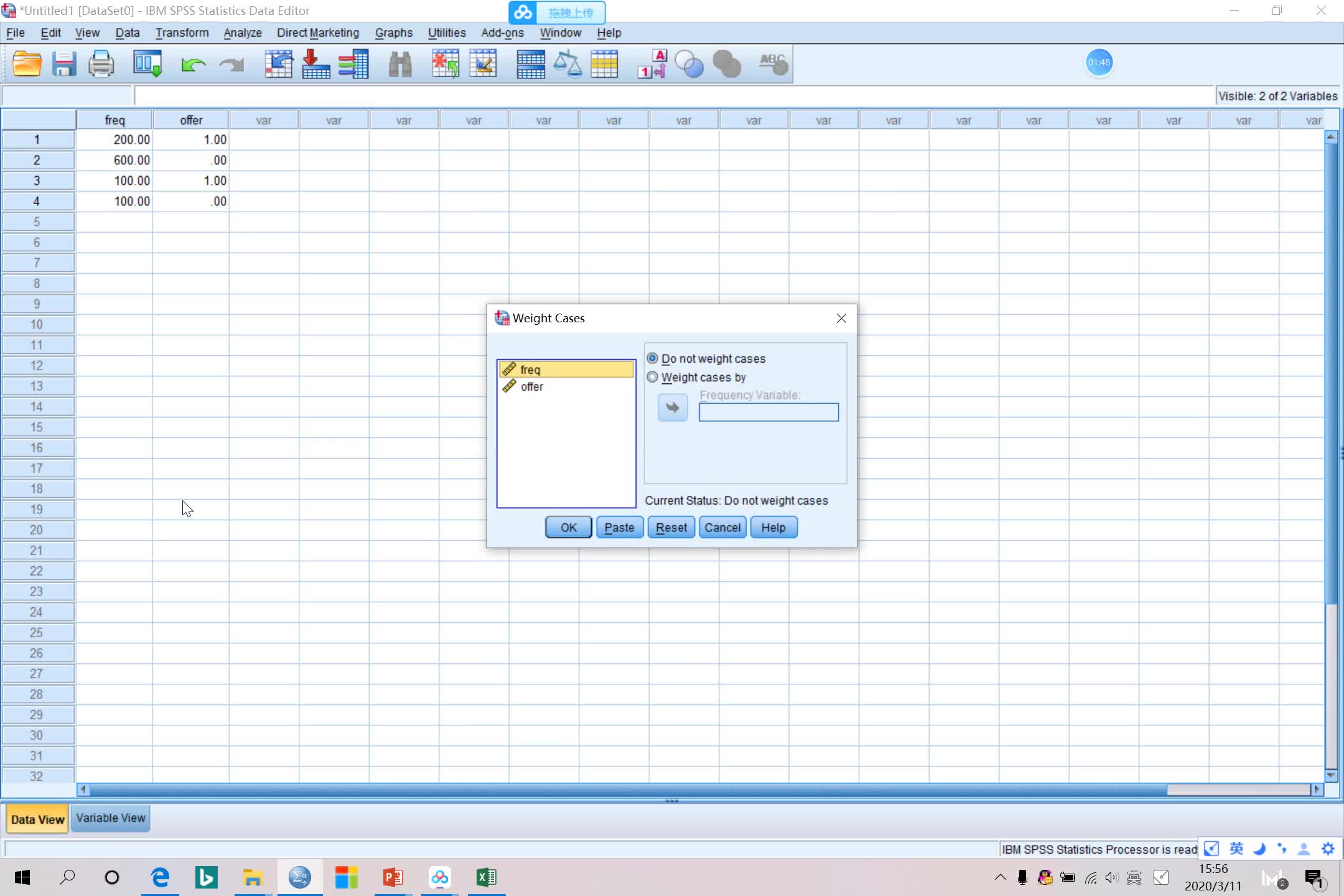The width and height of the screenshot is (1344, 896).
Task: Click the freq column header
Action: tap(114, 120)
